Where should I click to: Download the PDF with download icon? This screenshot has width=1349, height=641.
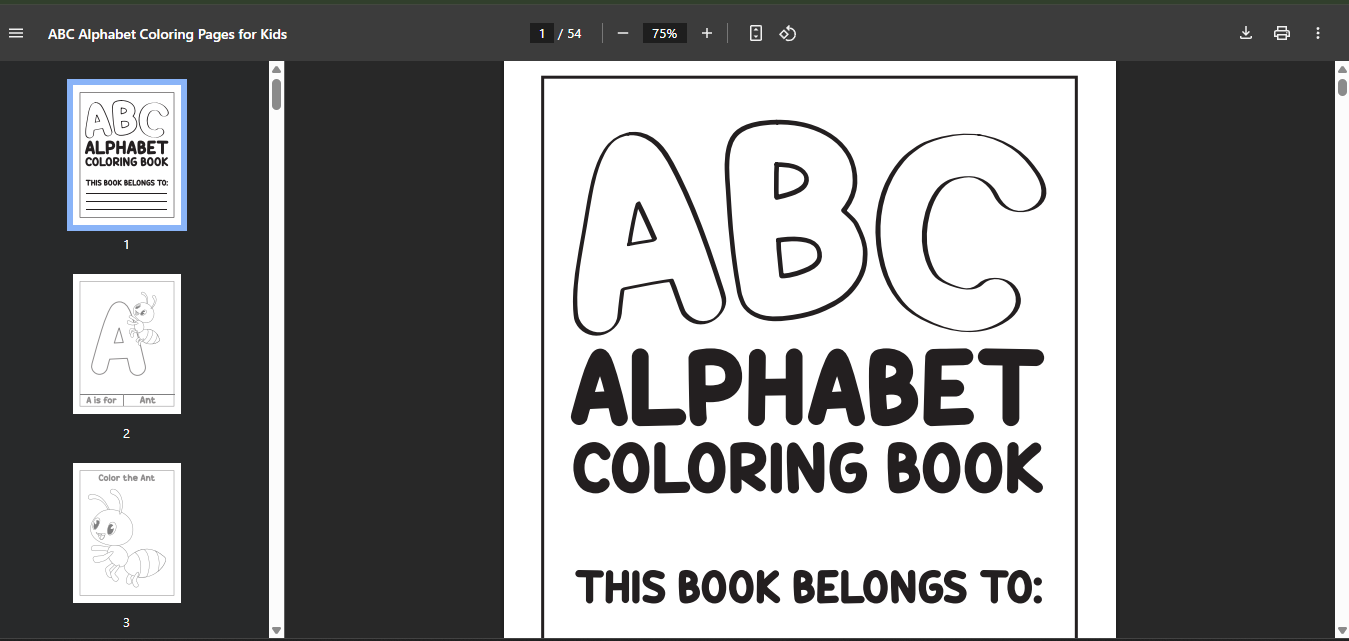1246,33
